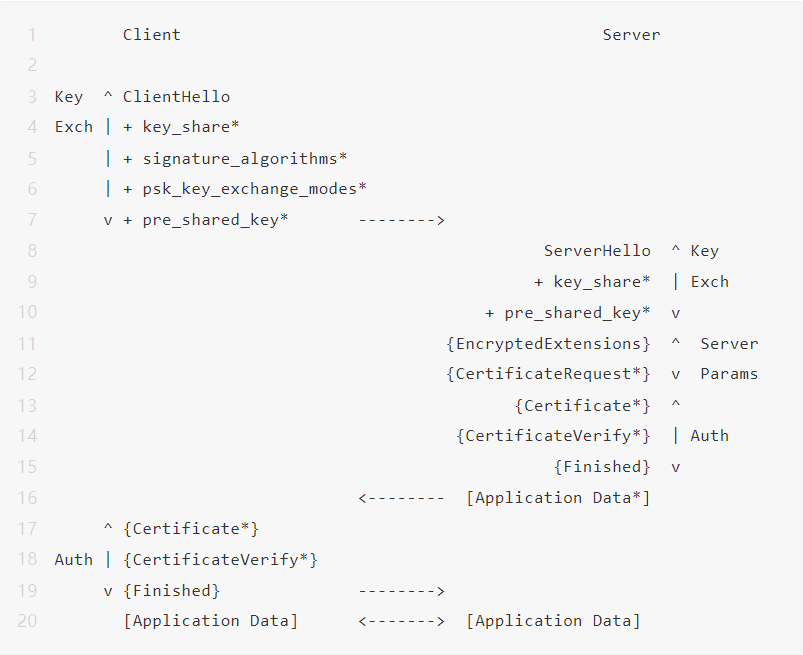Click the "Params" label text
803x655 pixels.
click(729, 374)
